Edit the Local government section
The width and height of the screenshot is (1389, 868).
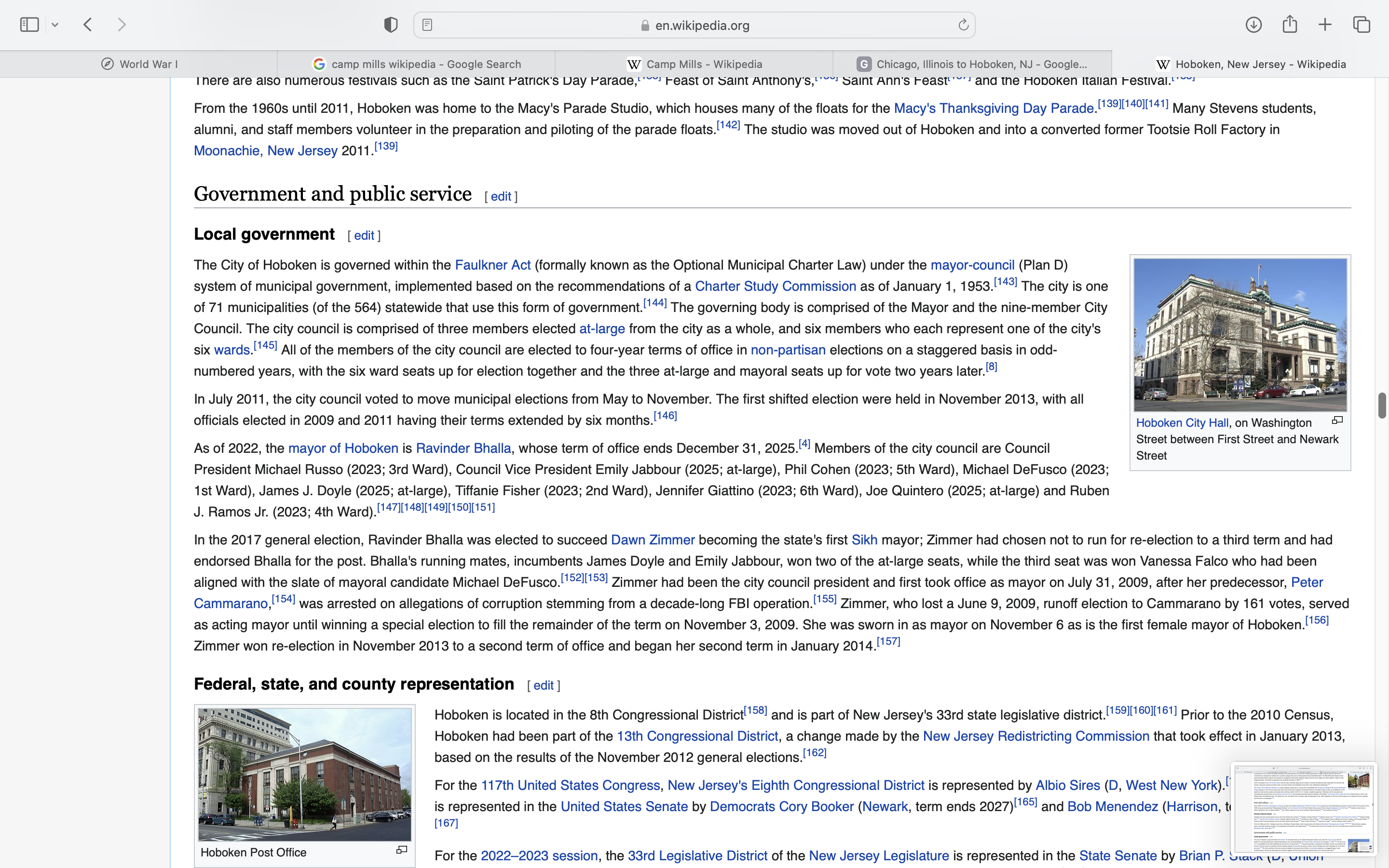364,236
